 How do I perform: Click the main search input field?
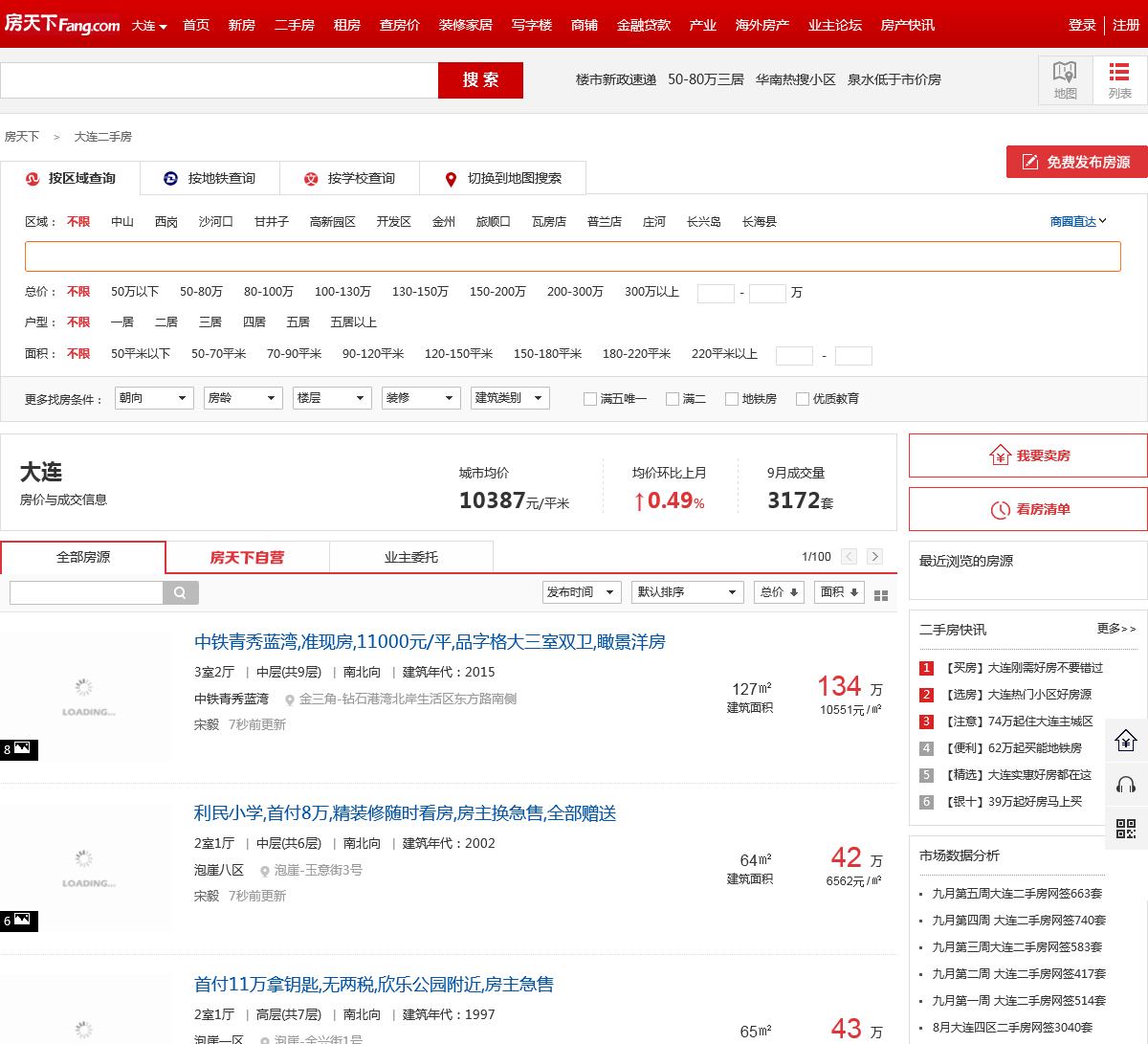tap(219, 80)
